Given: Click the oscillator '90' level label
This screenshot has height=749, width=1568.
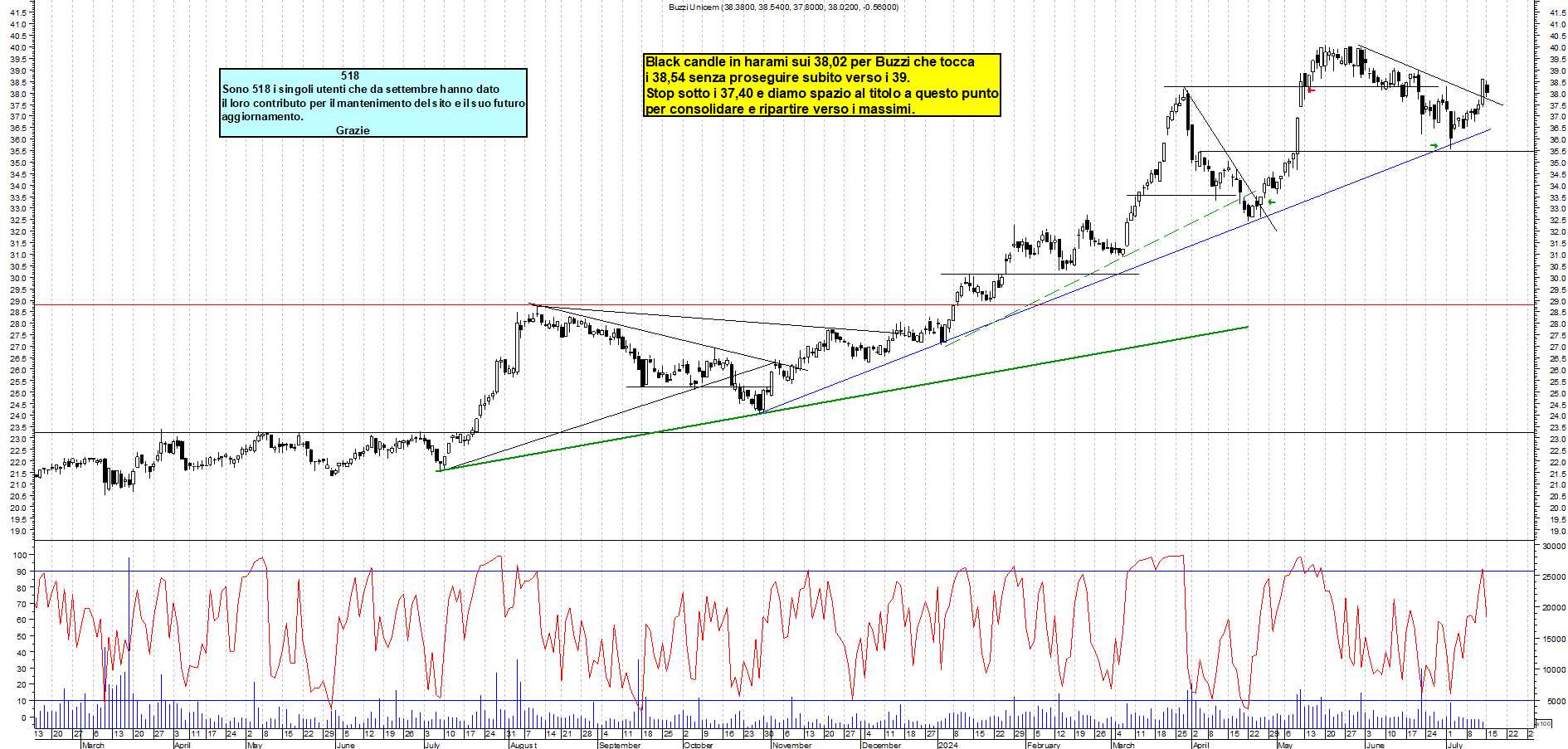Looking at the screenshot, I should pyautogui.click(x=23, y=571).
